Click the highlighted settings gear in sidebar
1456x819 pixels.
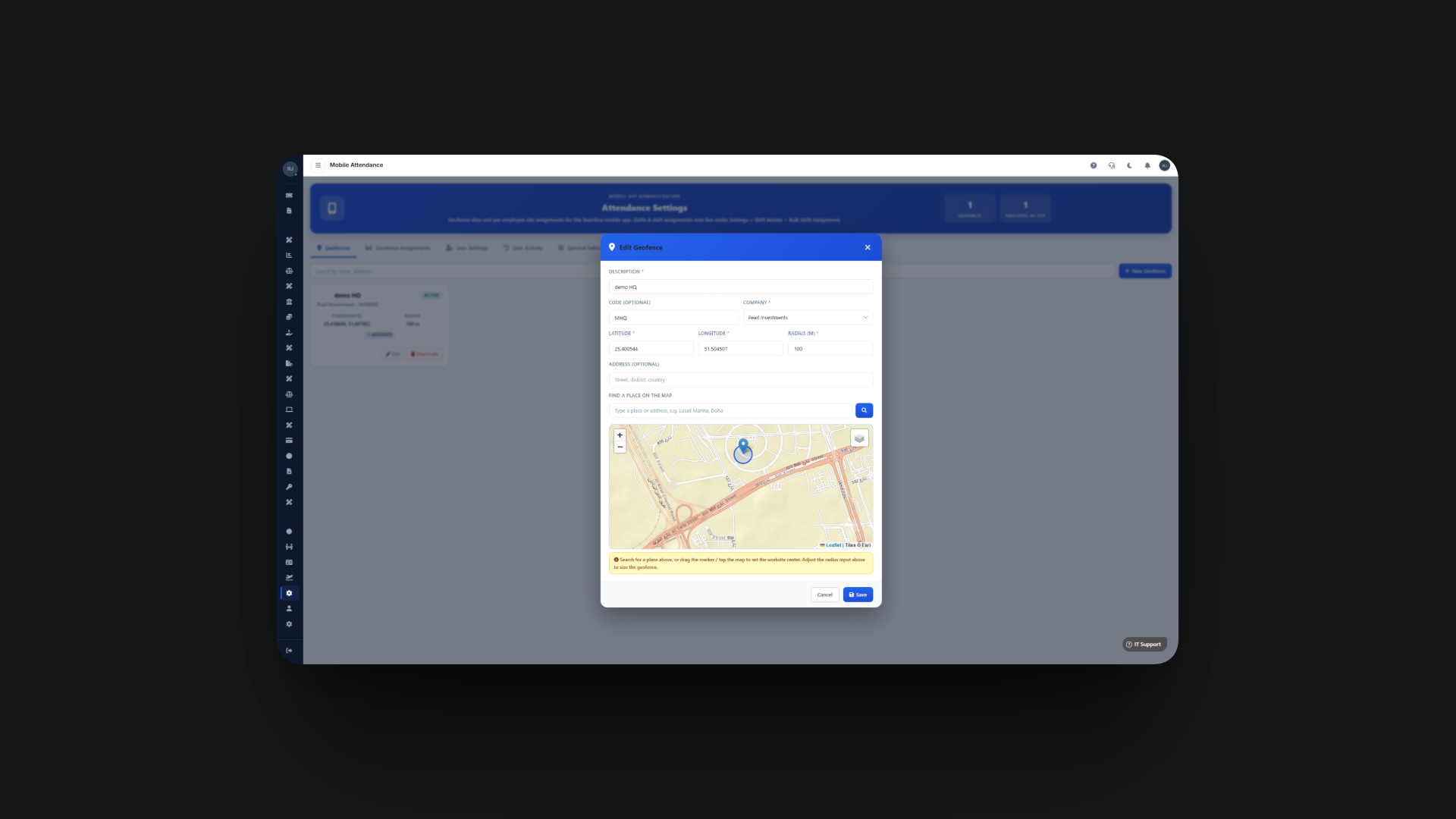click(x=289, y=593)
